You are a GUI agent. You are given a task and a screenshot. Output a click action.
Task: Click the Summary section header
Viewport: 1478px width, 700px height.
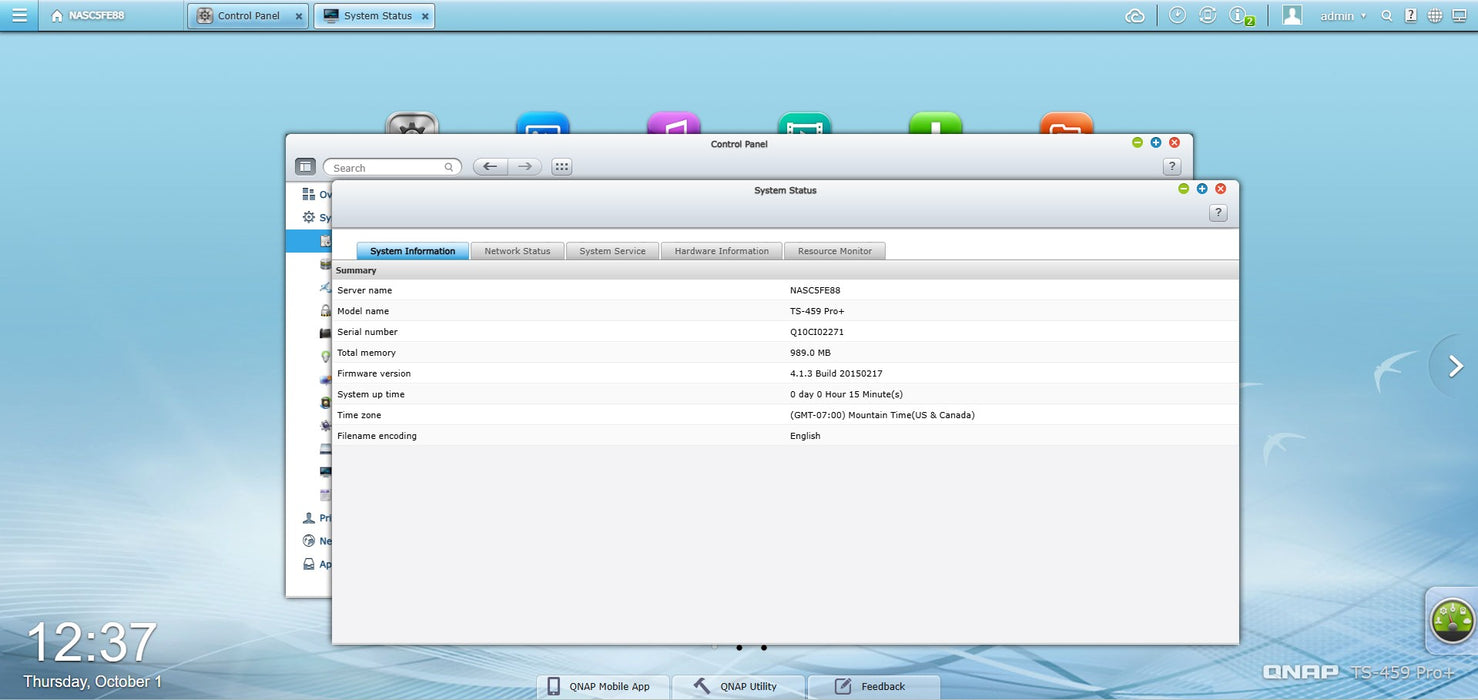[785, 270]
